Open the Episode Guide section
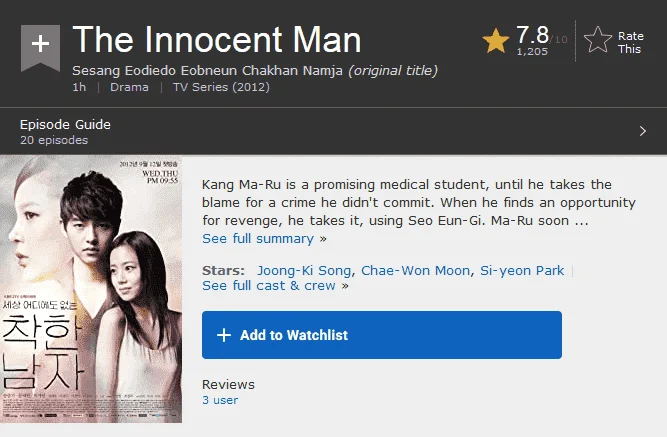Viewport: 667px width, 437px height. click(334, 131)
